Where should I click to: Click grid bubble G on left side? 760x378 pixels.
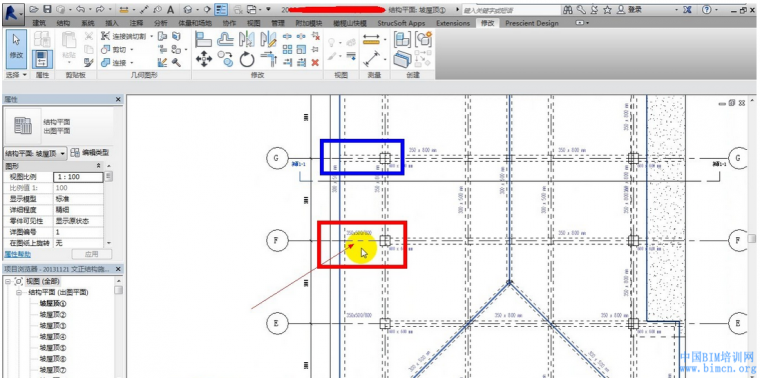click(x=277, y=158)
